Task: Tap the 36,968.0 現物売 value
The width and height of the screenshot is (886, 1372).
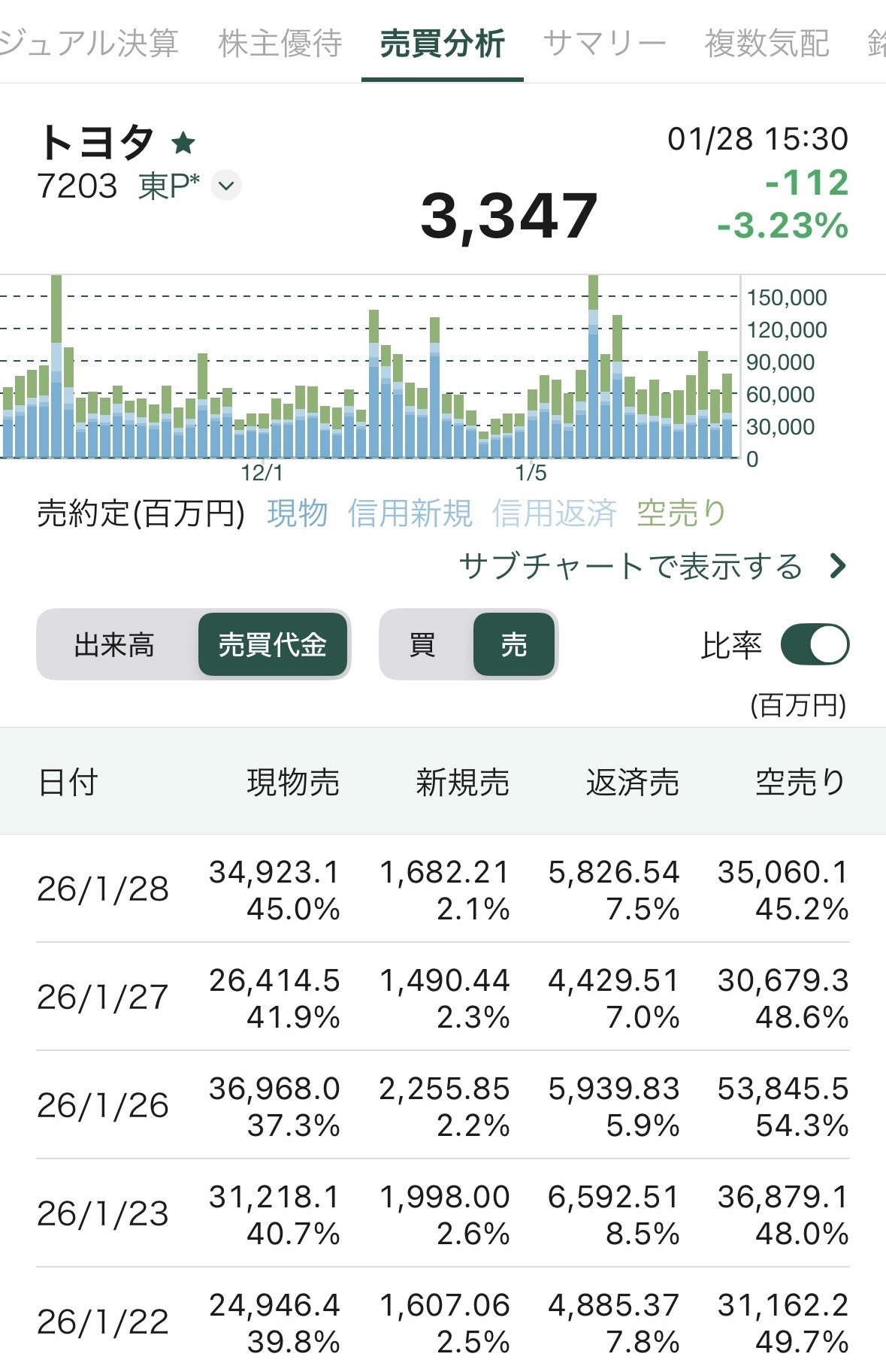Action: (x=274, y=1089)
